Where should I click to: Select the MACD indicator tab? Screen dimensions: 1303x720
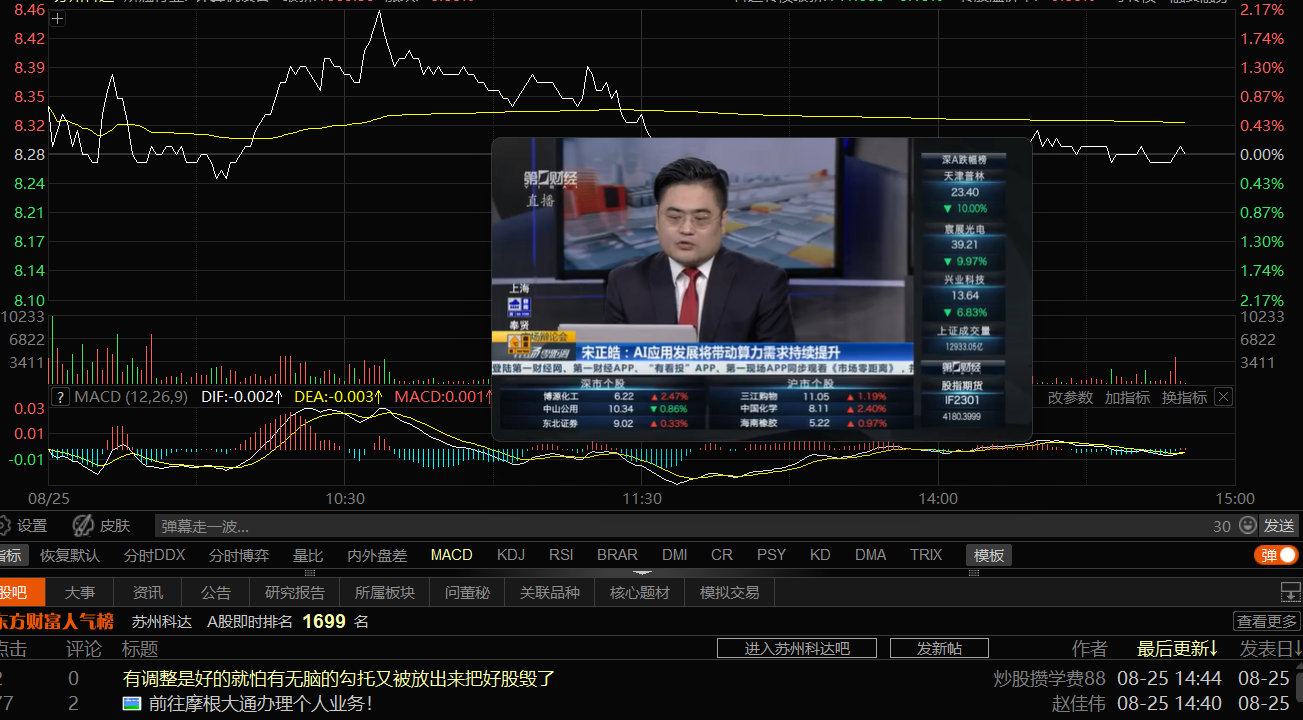click(x=451, y=555)
